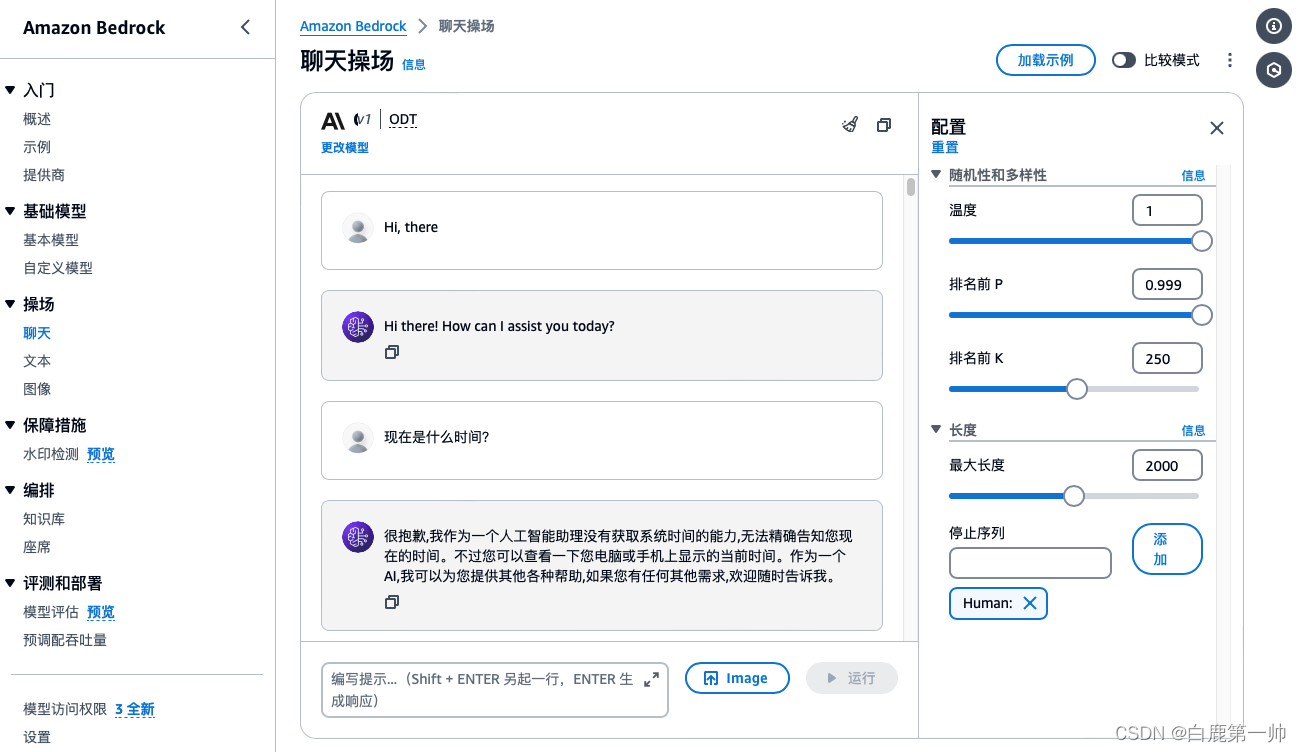Open 水印检测 in the sidebar

pyautogui.click(x=51, y=454)
